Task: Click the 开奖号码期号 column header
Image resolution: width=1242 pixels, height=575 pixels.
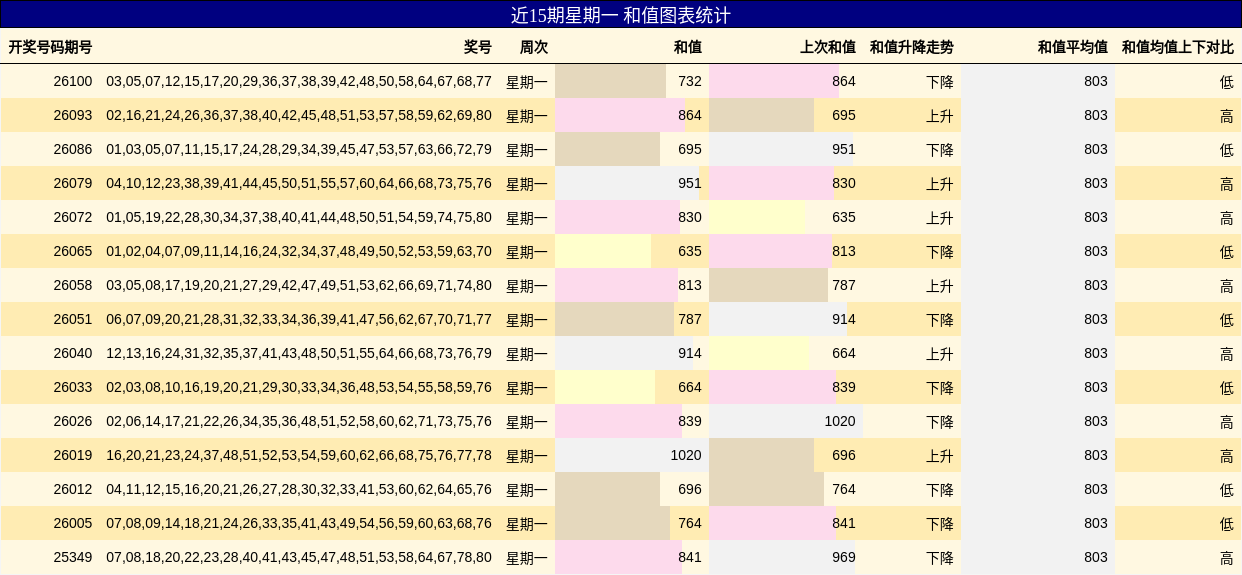Action: click(x=50, y=47)
